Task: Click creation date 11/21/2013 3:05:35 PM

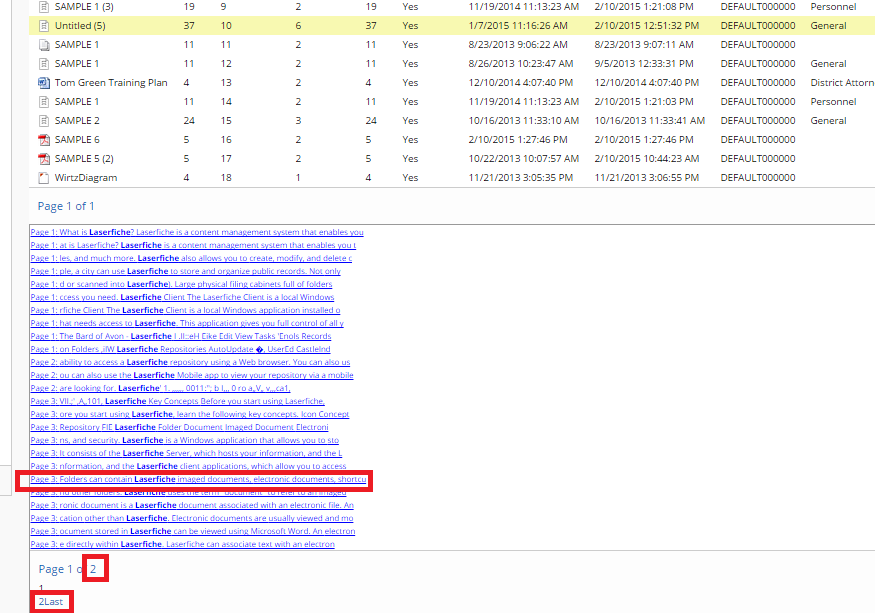Action: tap(521, 178)
